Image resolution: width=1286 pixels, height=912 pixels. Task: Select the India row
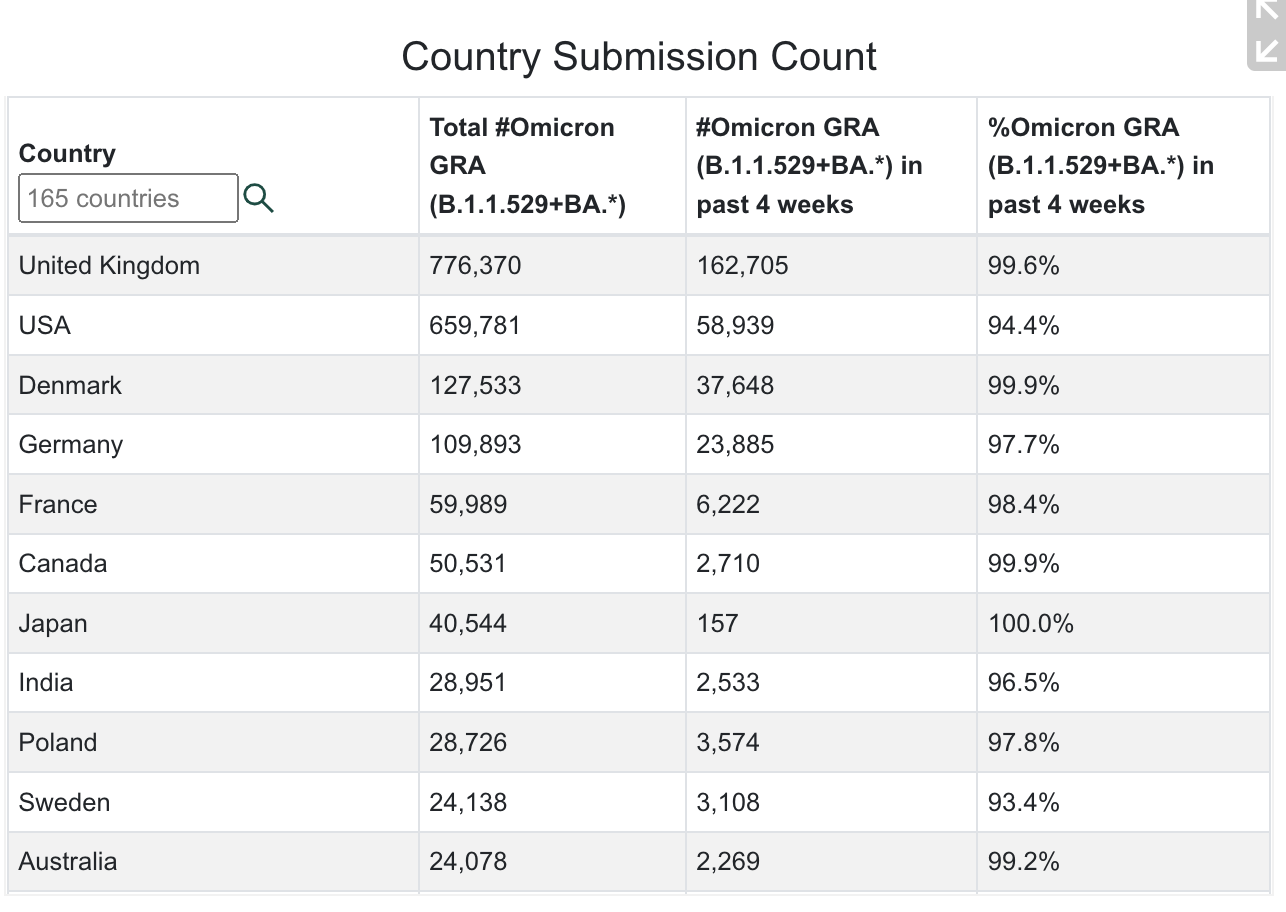(x=46, y=683)
